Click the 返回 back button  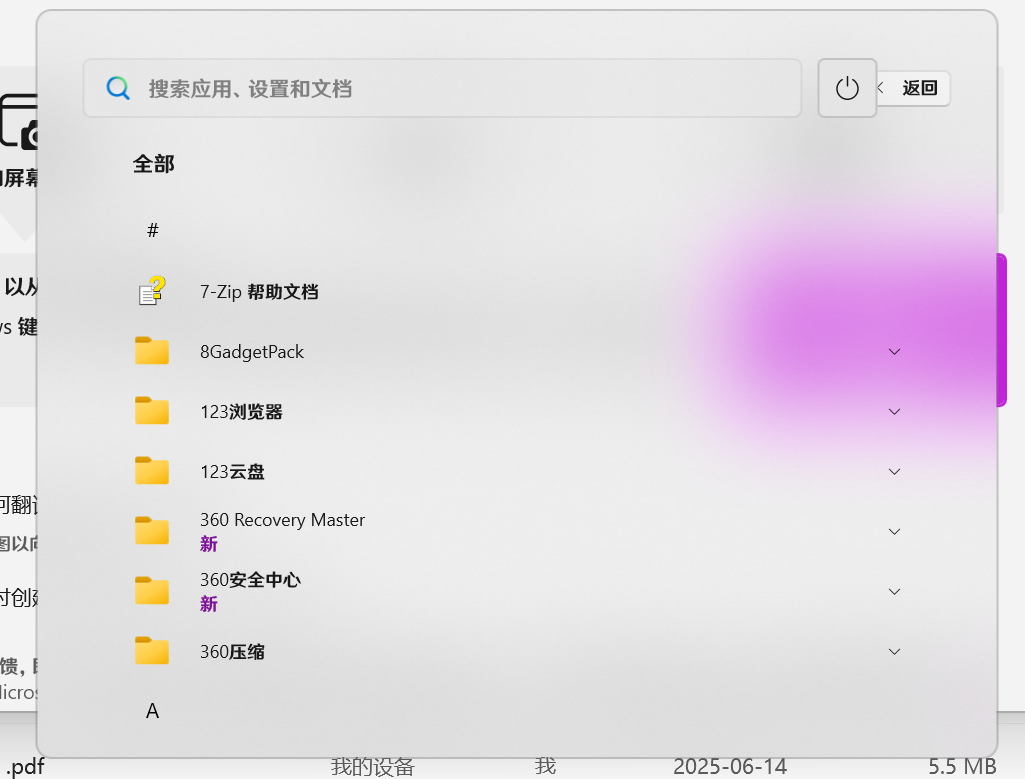click(914, 88)
